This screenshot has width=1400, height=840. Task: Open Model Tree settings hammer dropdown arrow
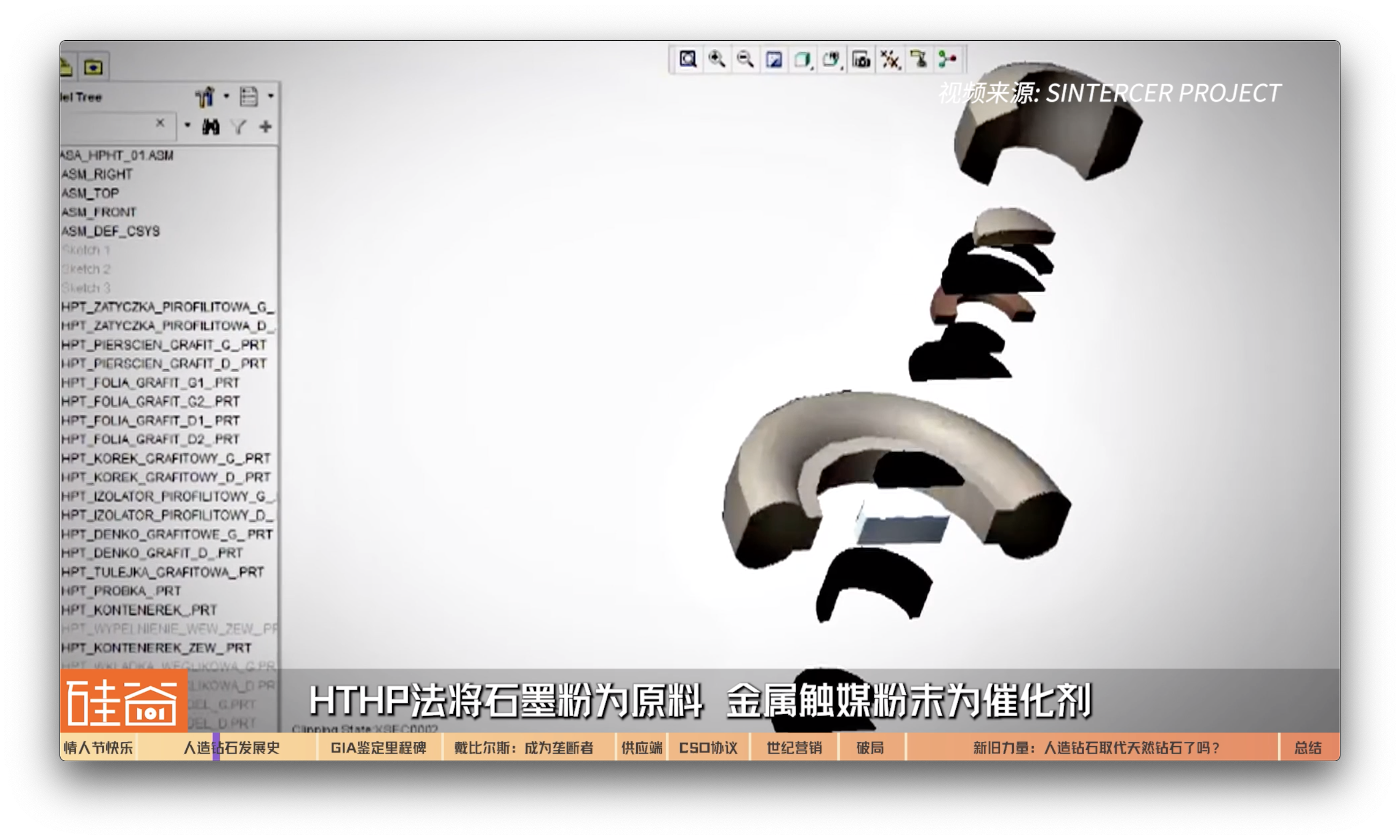tap(226, 96)
